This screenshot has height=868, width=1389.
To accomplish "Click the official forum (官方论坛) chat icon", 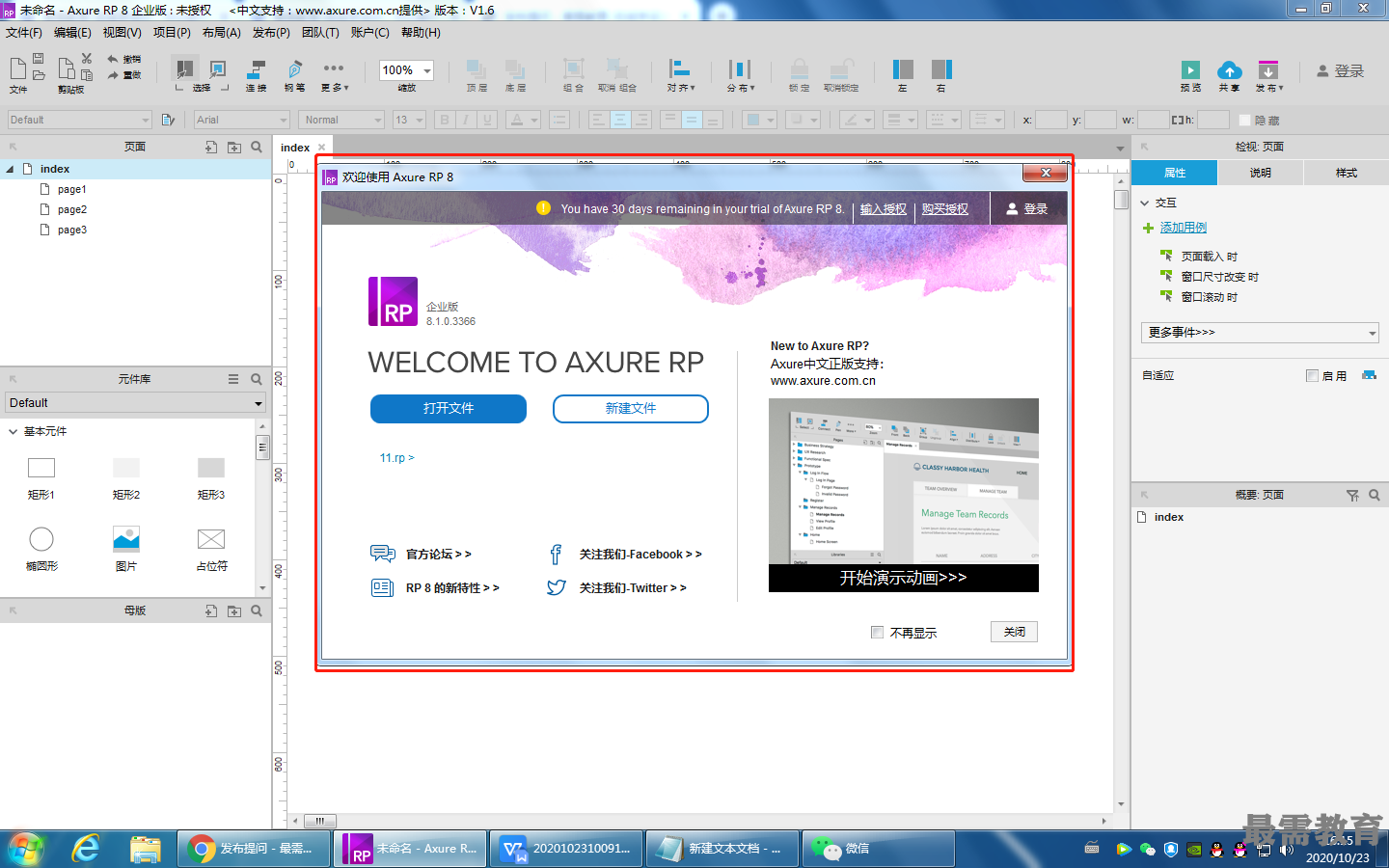I will (383, 554).
